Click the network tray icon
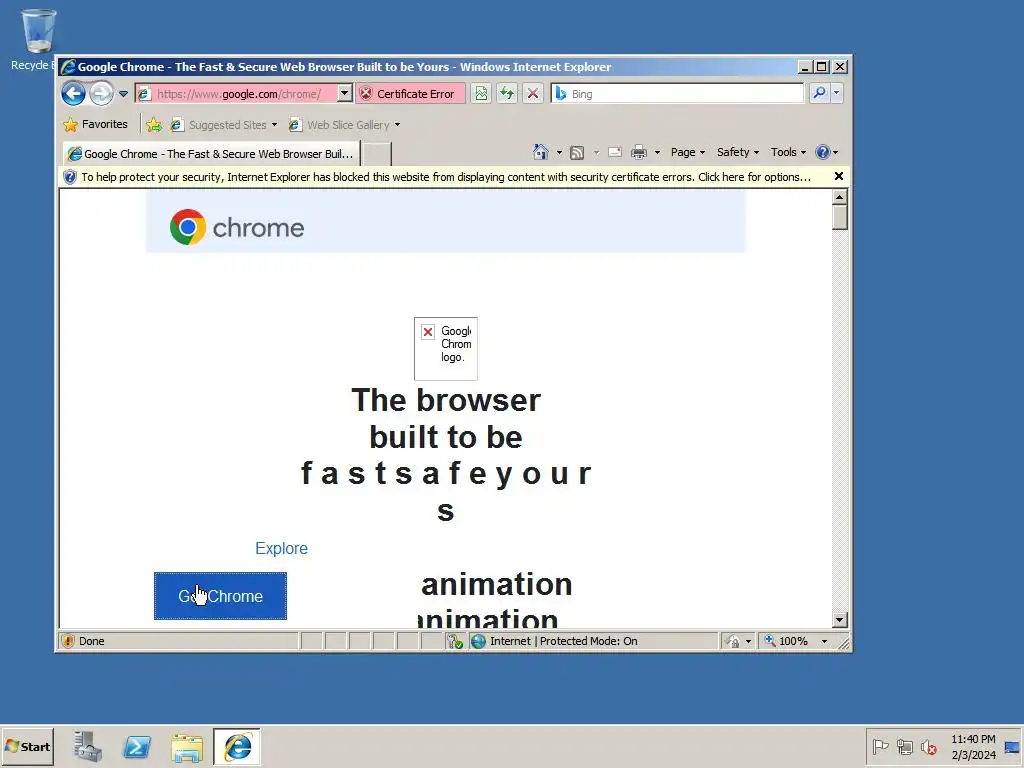This screenshot has width=1024, height=768. point(904,746)
